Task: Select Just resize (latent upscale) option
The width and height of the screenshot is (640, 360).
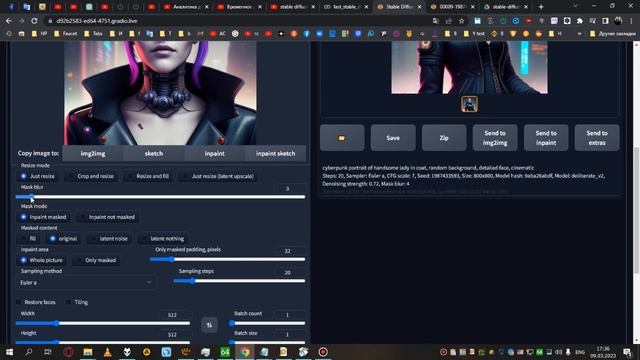Action: (218, 176)
